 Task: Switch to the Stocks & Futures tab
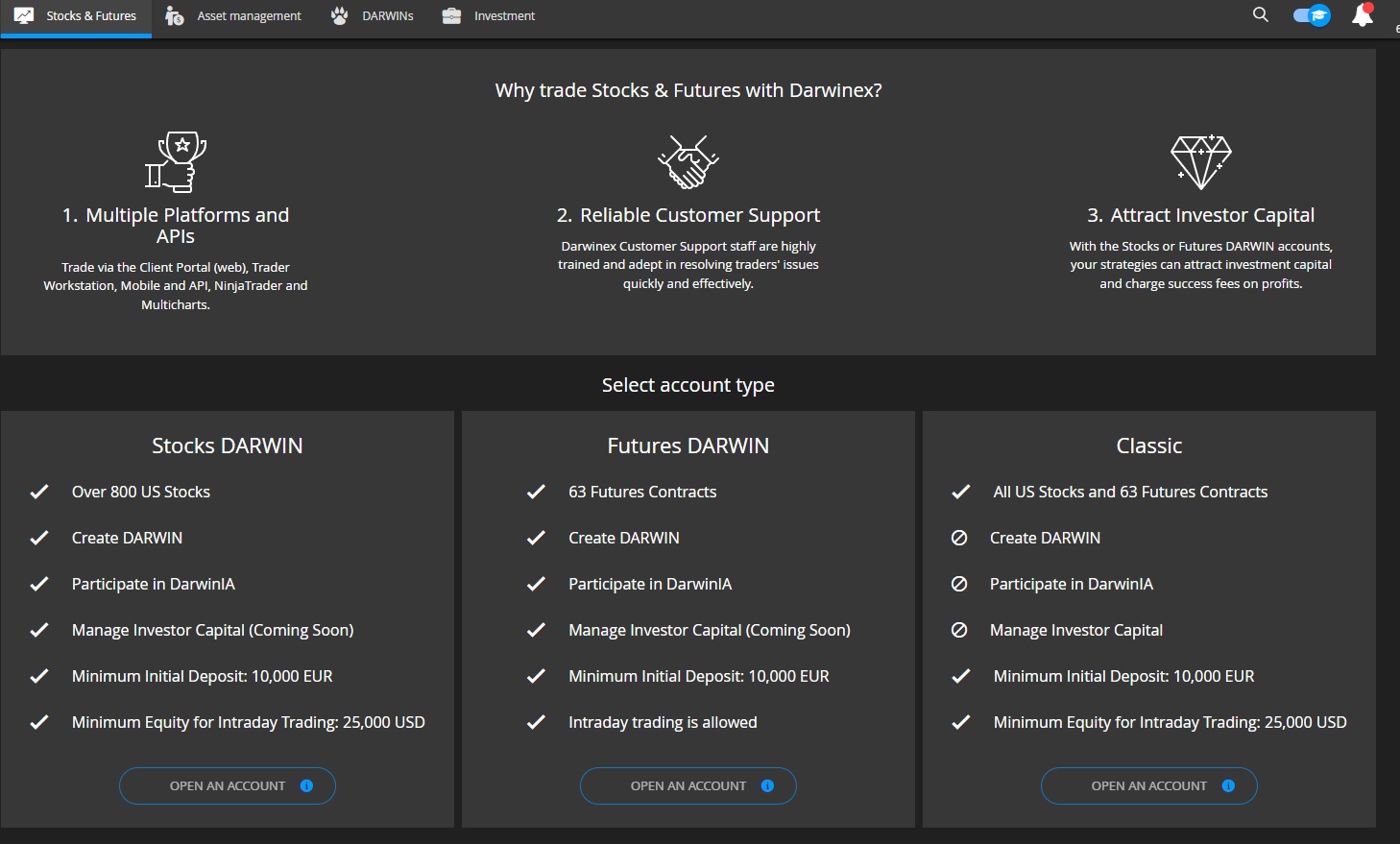point(76,16)
